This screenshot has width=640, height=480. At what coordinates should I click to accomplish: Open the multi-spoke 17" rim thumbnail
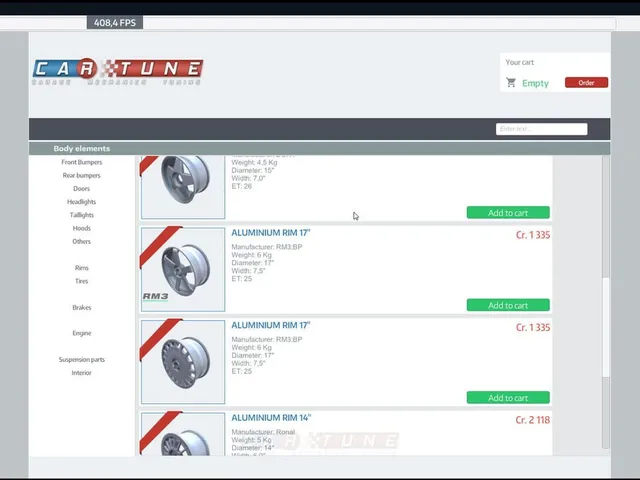(x=183, y=362)
